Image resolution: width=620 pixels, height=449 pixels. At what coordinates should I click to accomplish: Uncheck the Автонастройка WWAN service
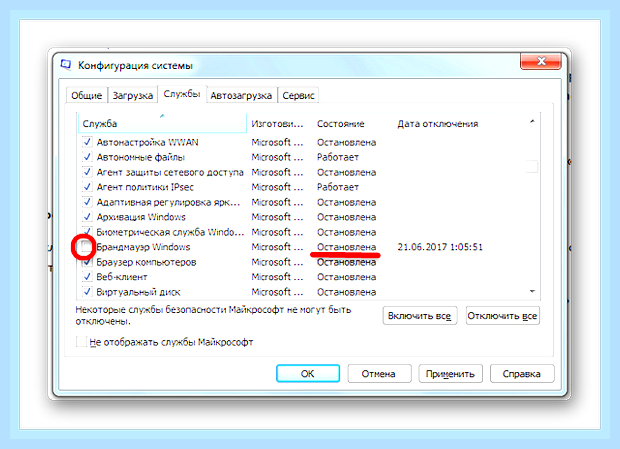87,142
